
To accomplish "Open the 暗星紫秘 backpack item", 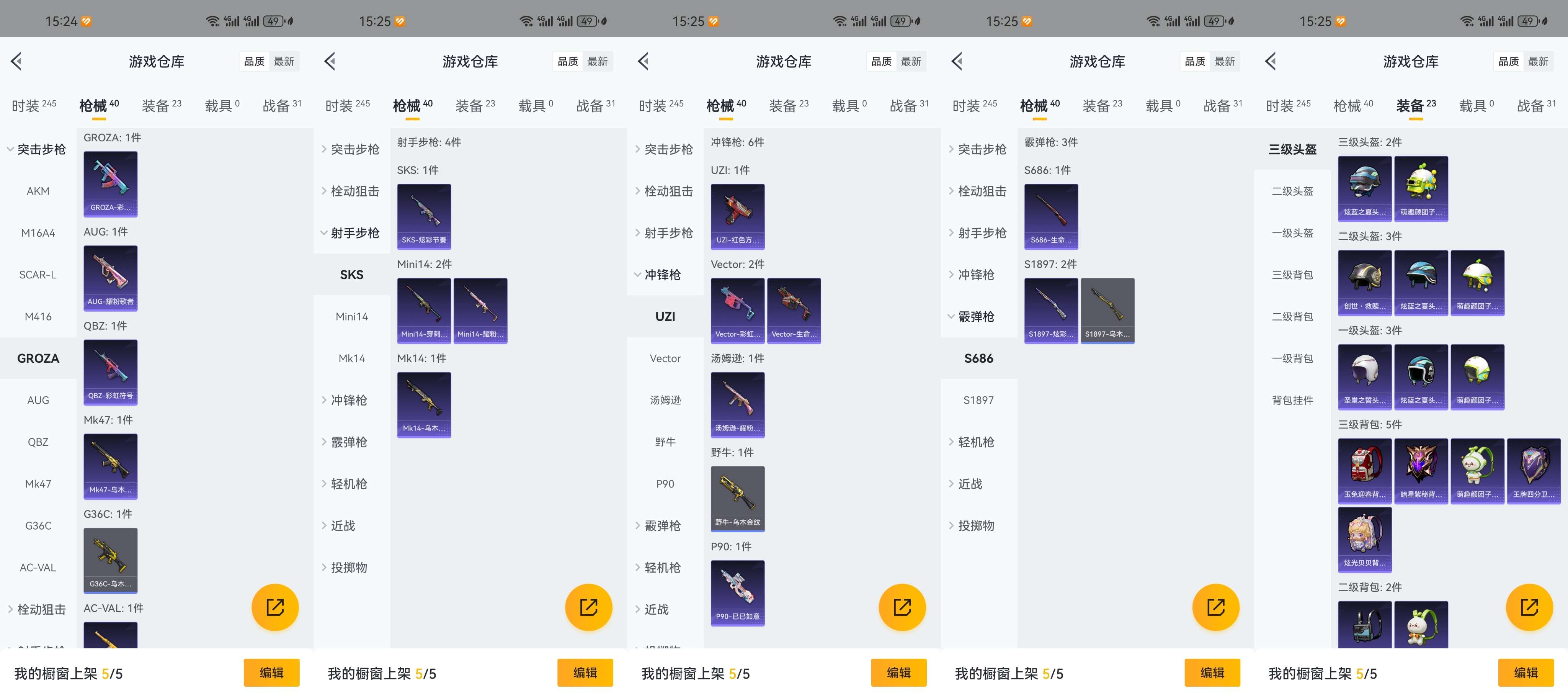I will [x=1421, y=471].
